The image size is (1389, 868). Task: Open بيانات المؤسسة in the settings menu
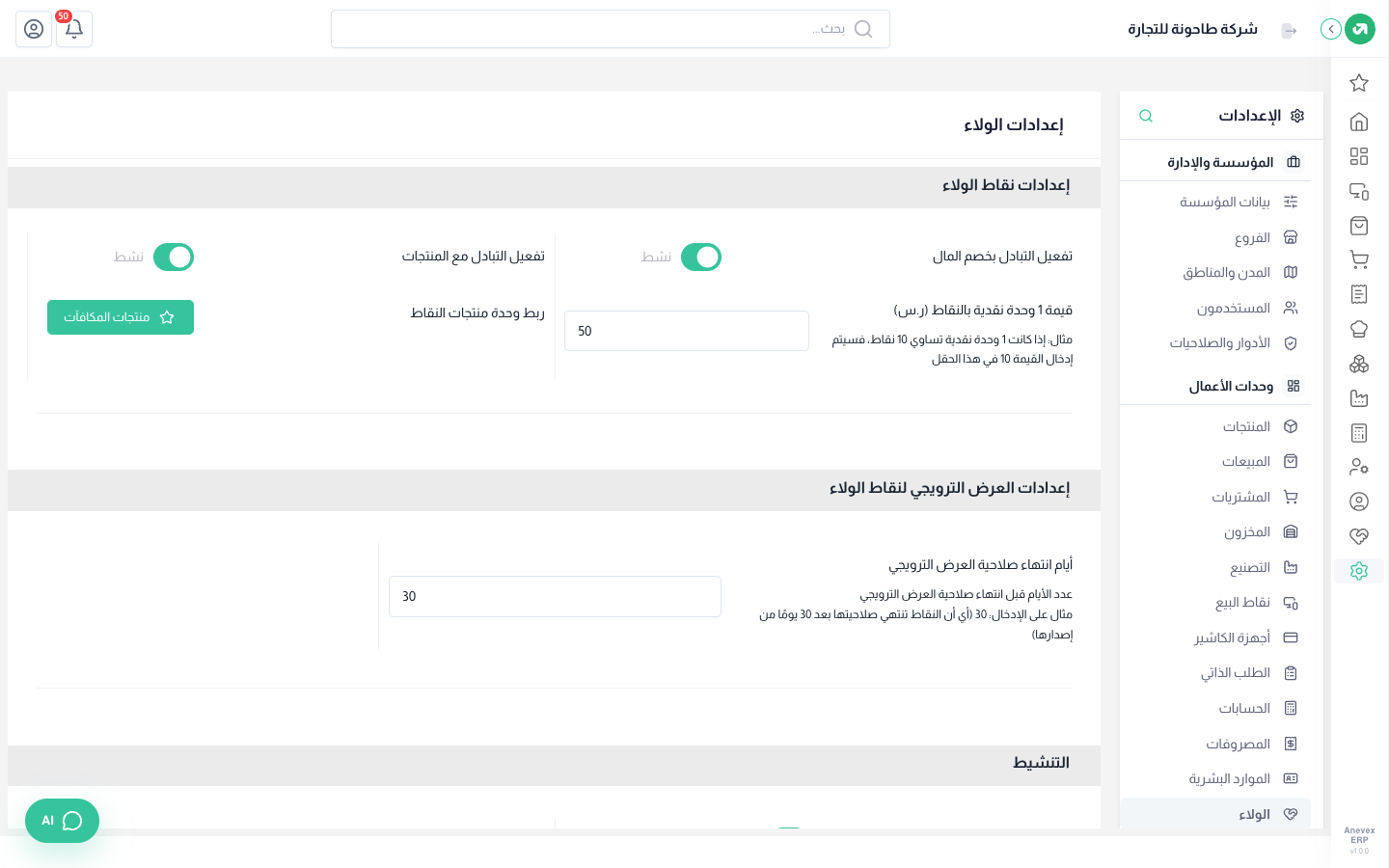pyautogui.click(x=1215, y=202)
